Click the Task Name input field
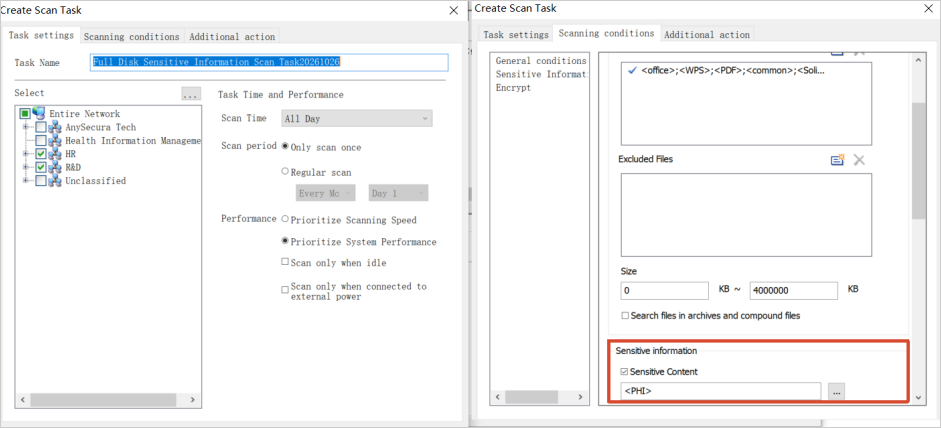The image size is (941, 428). tap(269, 62)
